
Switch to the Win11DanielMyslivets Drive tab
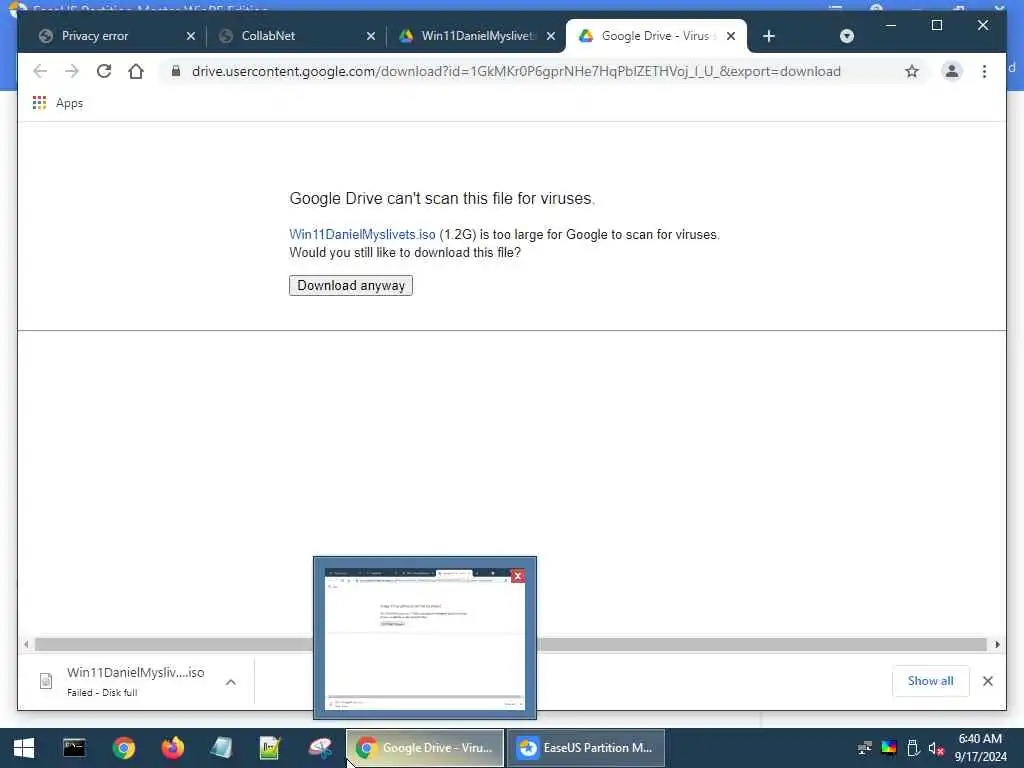point(477,36)
